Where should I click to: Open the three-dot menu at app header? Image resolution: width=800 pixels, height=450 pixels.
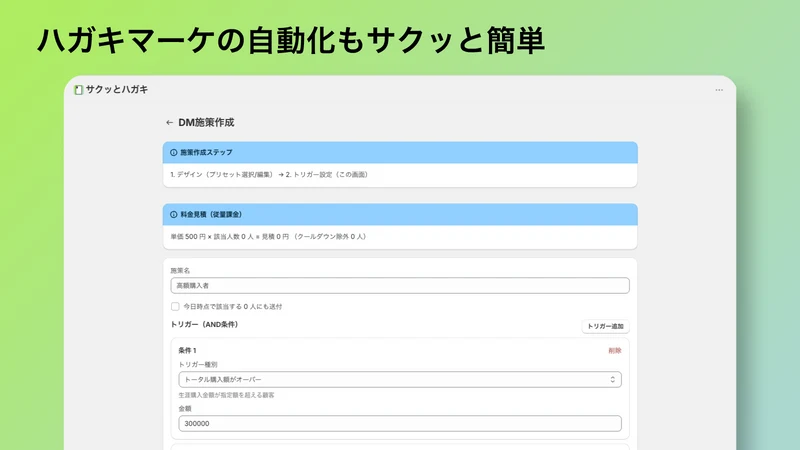(x=719, y=90)
